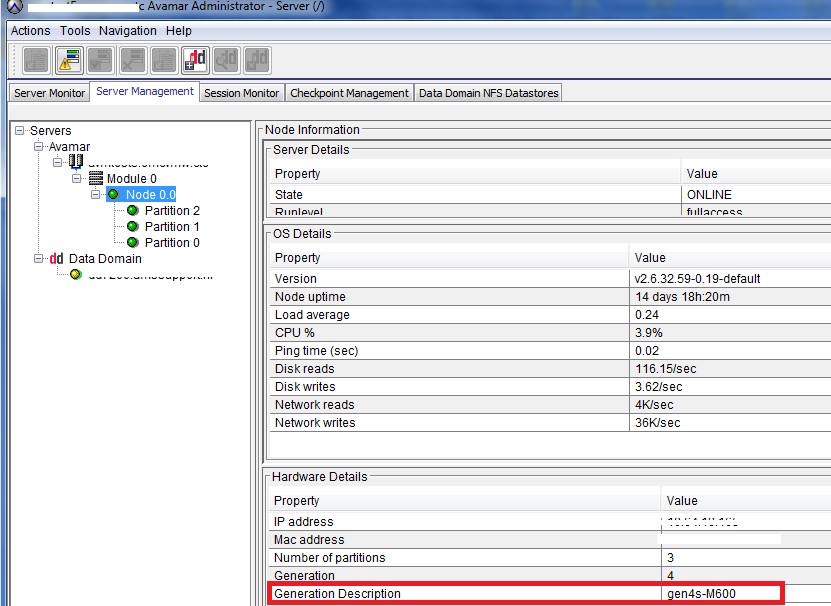This screenshot has height=606, width=831.
Task: Select Node 0.0 in the tree
Action: [151, 195]
